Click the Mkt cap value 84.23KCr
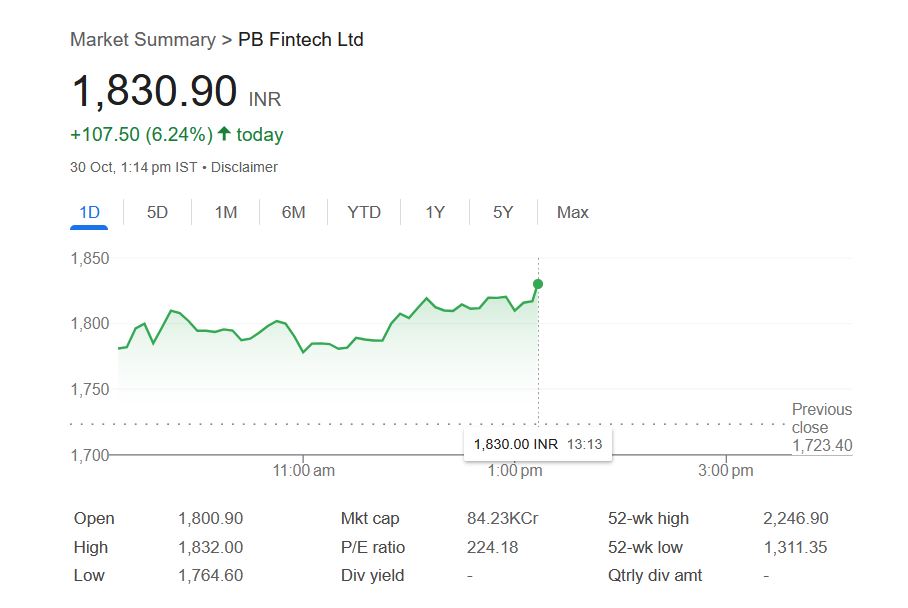The width and height of the screenshot is (908, 608). (502, 518)
